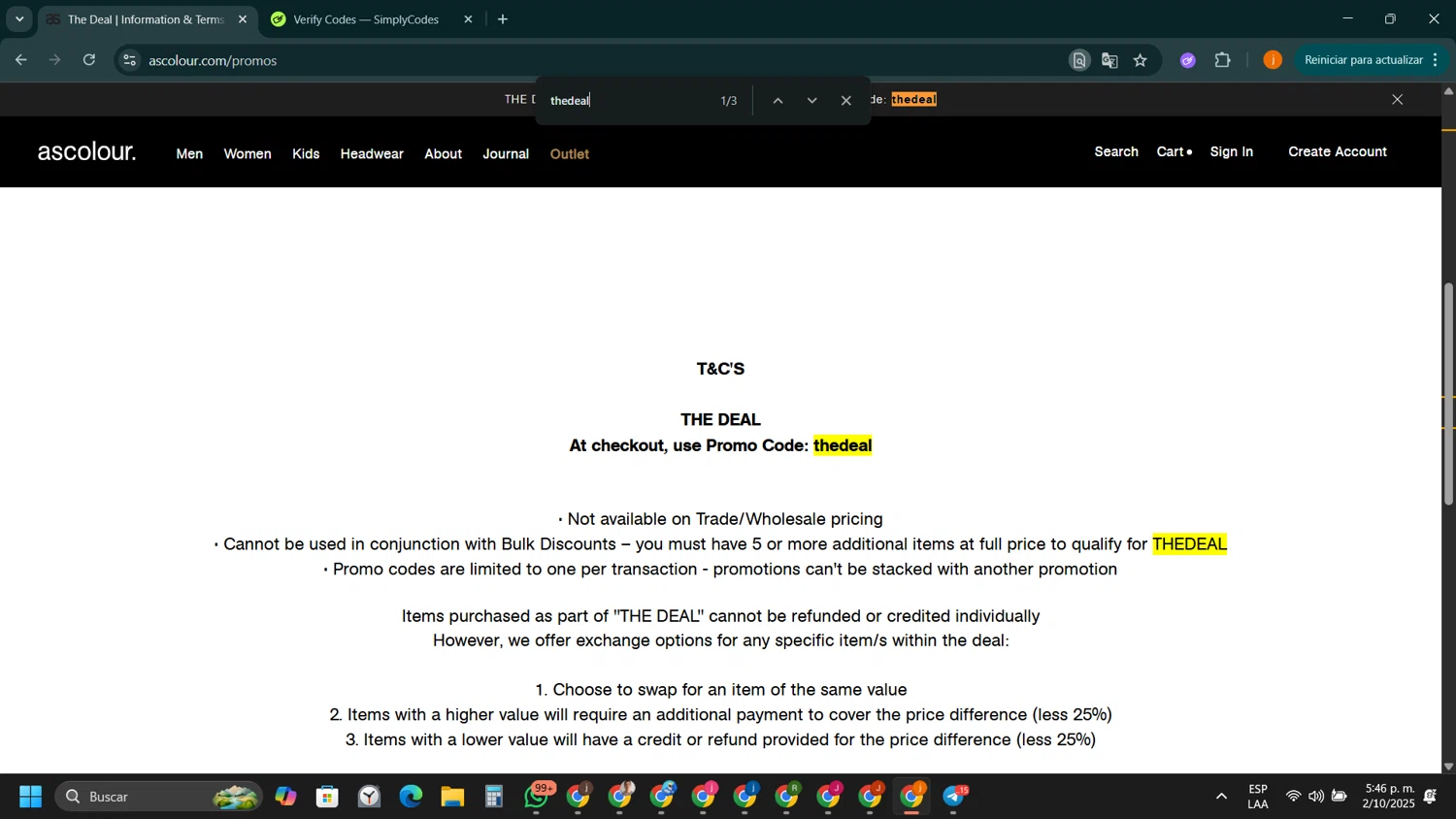Close The Deal Information tab
1456x819 pixels.
[243, 19]
